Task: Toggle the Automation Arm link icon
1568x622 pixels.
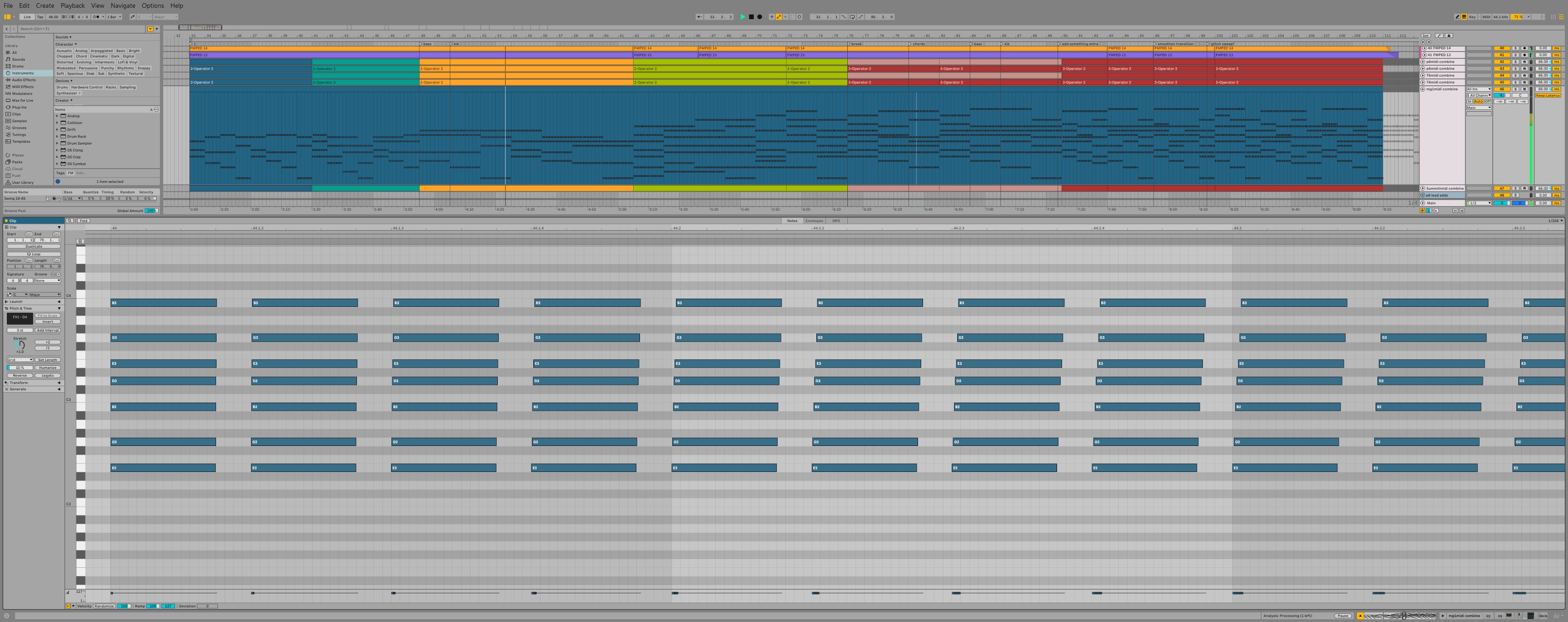Action: (779, 17)
